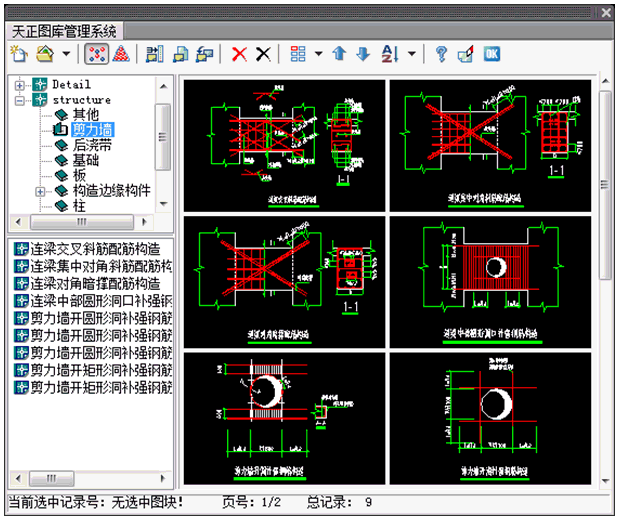This screenshot has width=621, height=520.
Task: Select the 天正图库管理系统 tab
Action: [x=64, y=31]
